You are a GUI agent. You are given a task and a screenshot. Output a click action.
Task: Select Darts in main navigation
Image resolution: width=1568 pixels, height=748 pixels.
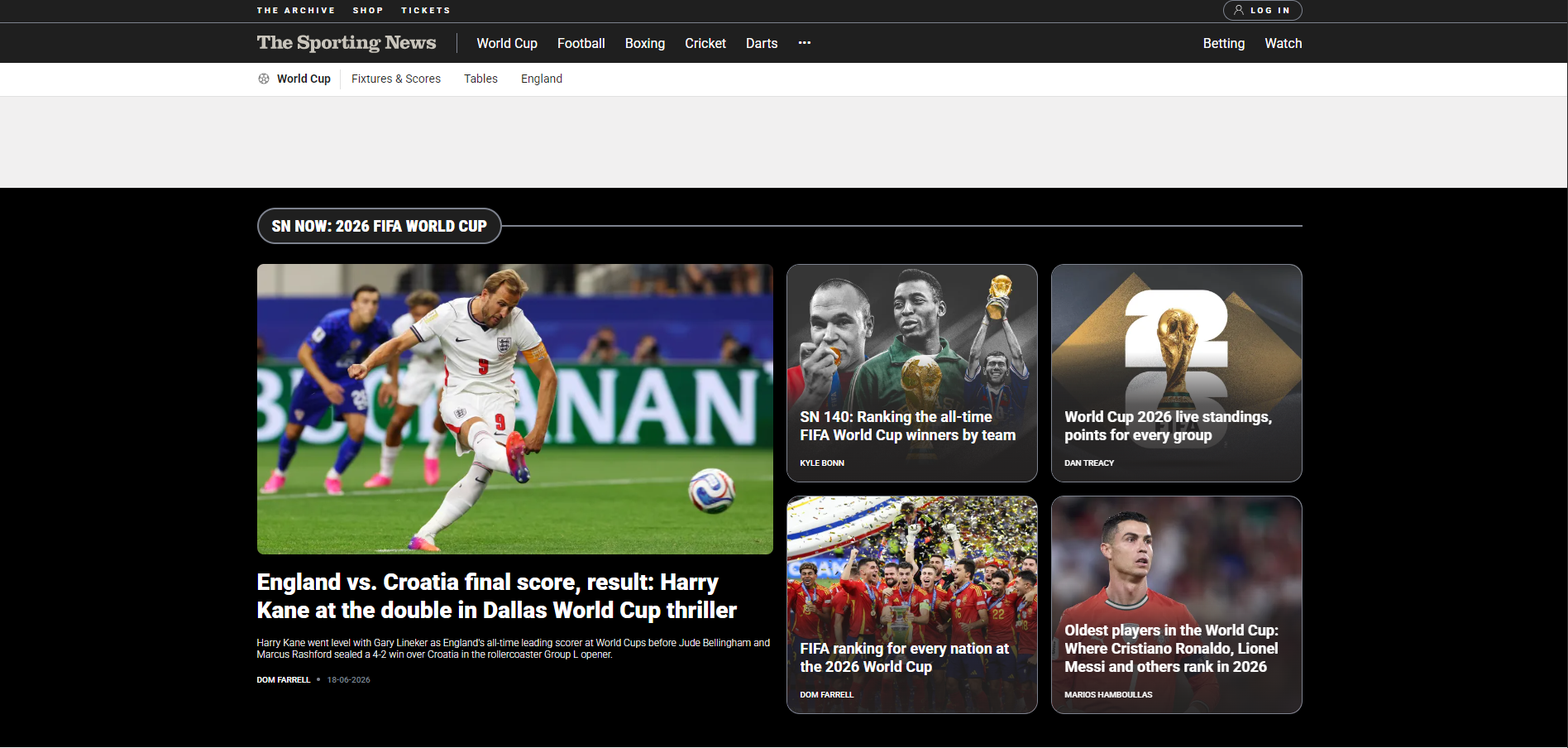(x=762, y=43)
